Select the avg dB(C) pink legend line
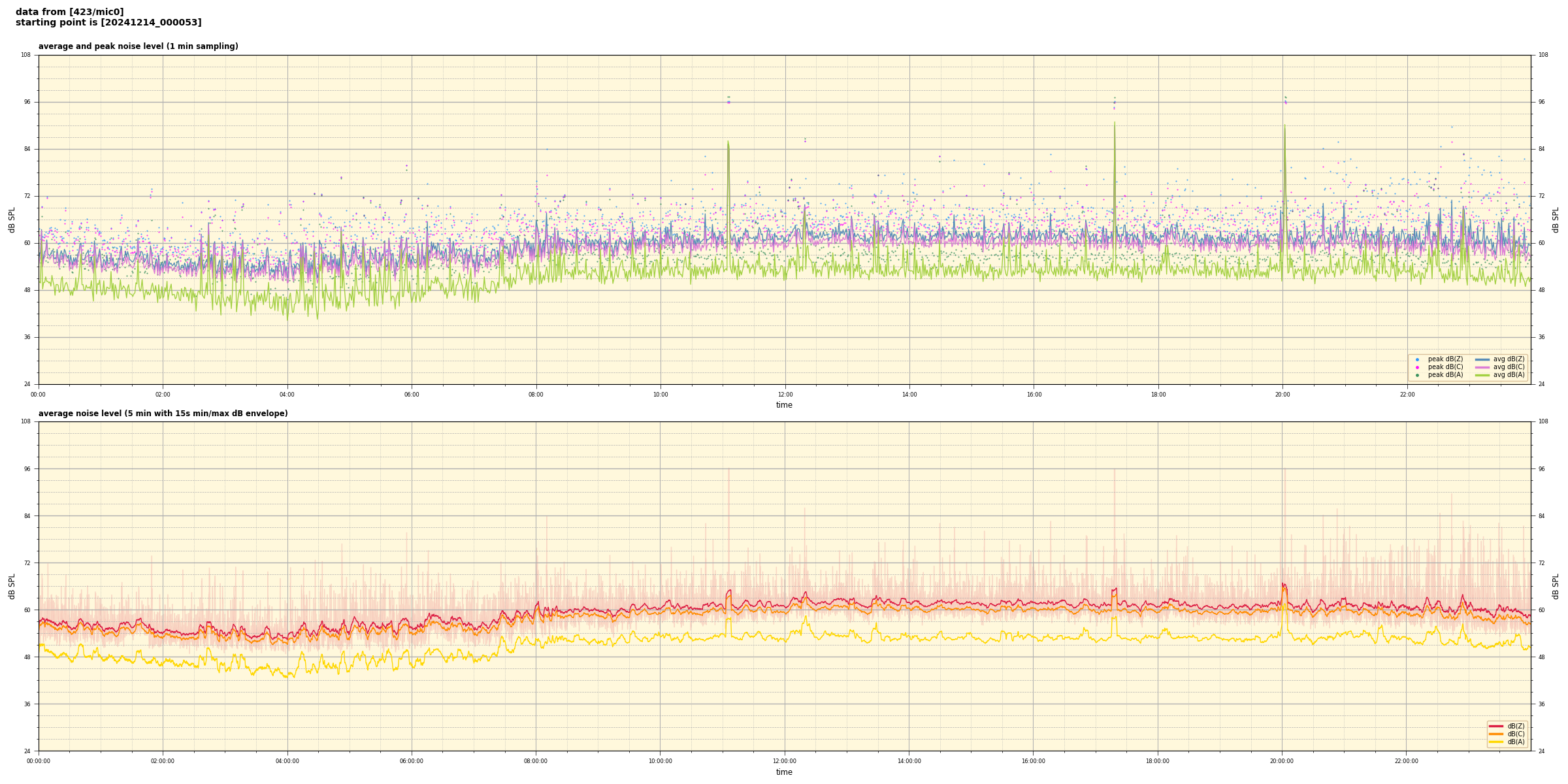1568x784 pixels. click(1482, 367)
